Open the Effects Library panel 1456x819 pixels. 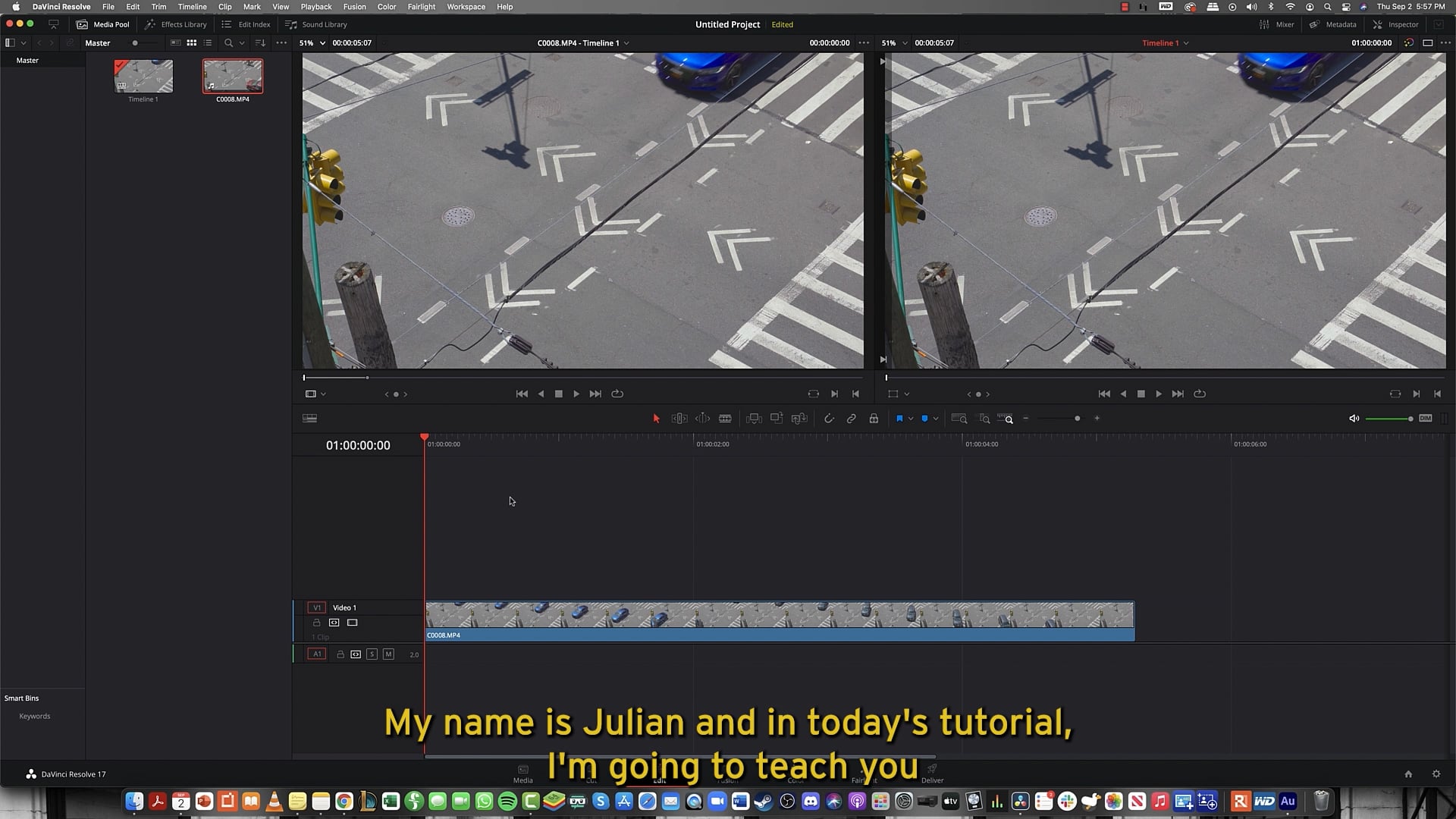click(x=176, y=24)
